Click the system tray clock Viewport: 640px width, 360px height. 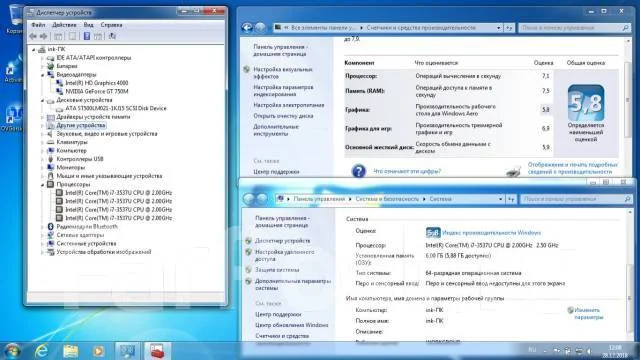(x=615, y=351)
